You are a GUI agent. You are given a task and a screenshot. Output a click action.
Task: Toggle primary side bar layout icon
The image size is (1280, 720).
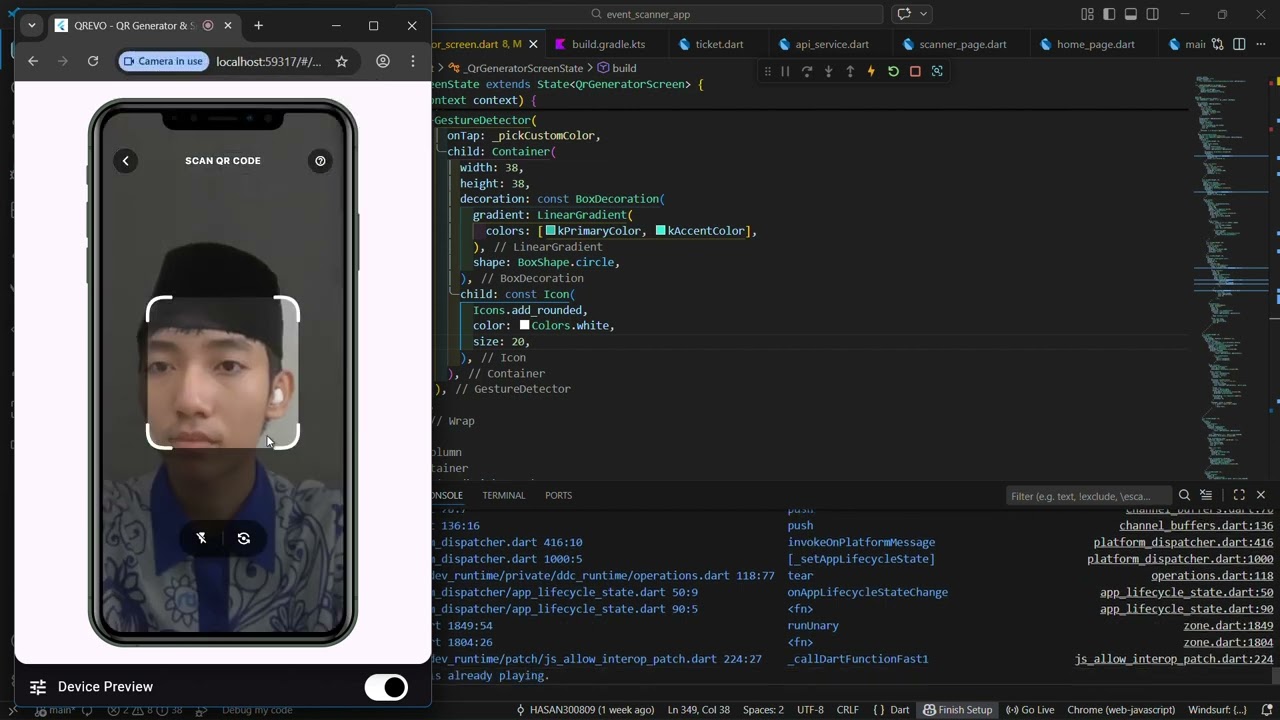click(x=1109, y=14)
